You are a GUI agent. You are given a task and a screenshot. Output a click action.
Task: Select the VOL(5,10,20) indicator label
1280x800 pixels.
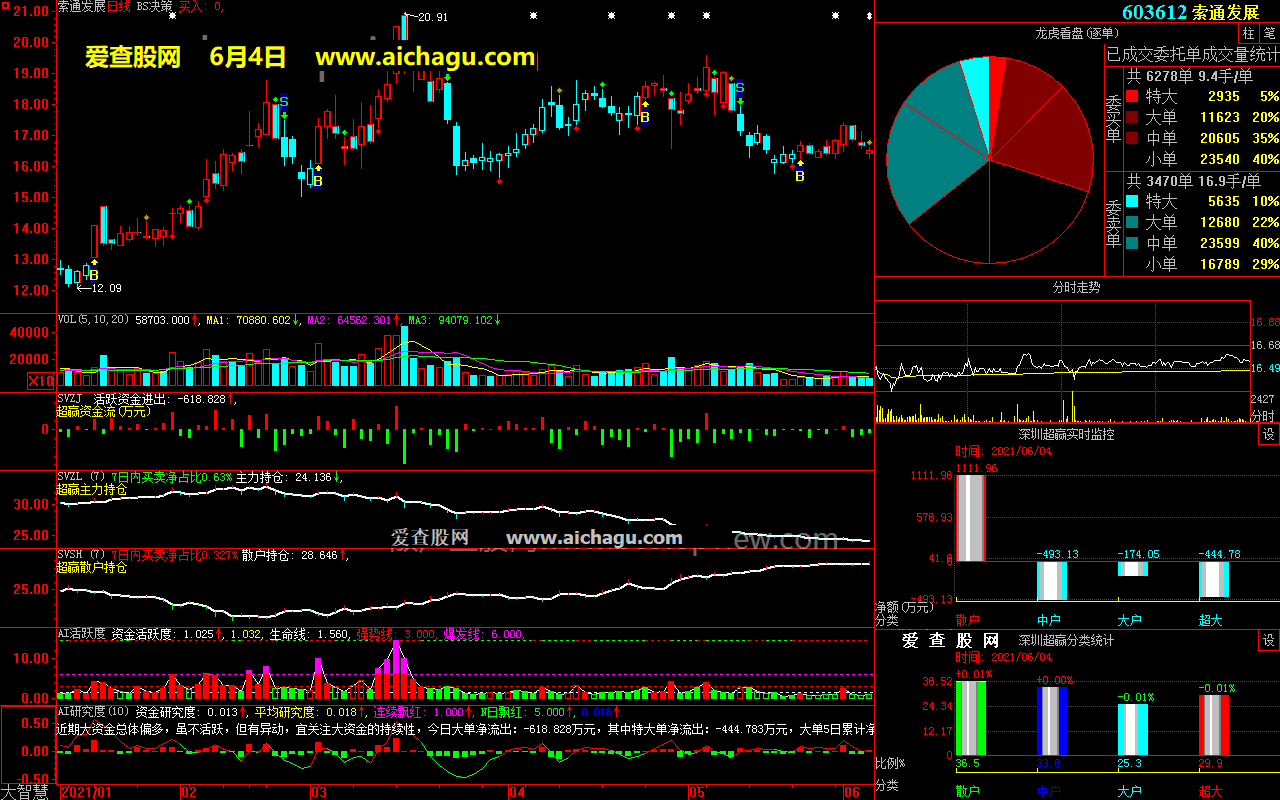[x=94, y=320]
